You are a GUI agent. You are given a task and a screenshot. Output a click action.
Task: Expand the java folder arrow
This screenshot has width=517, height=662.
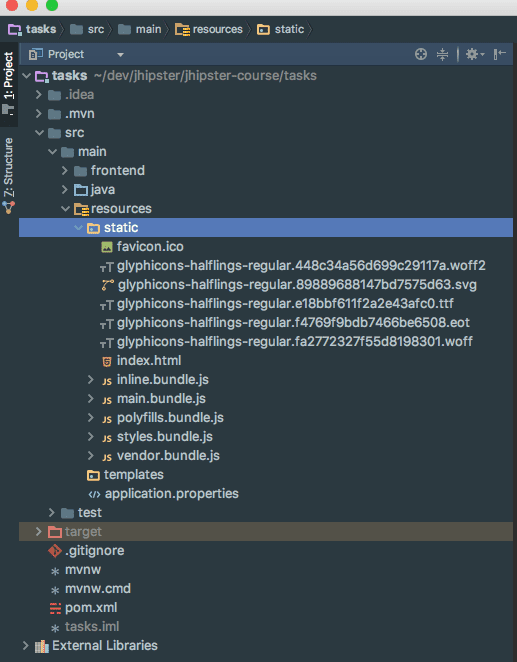65,190
